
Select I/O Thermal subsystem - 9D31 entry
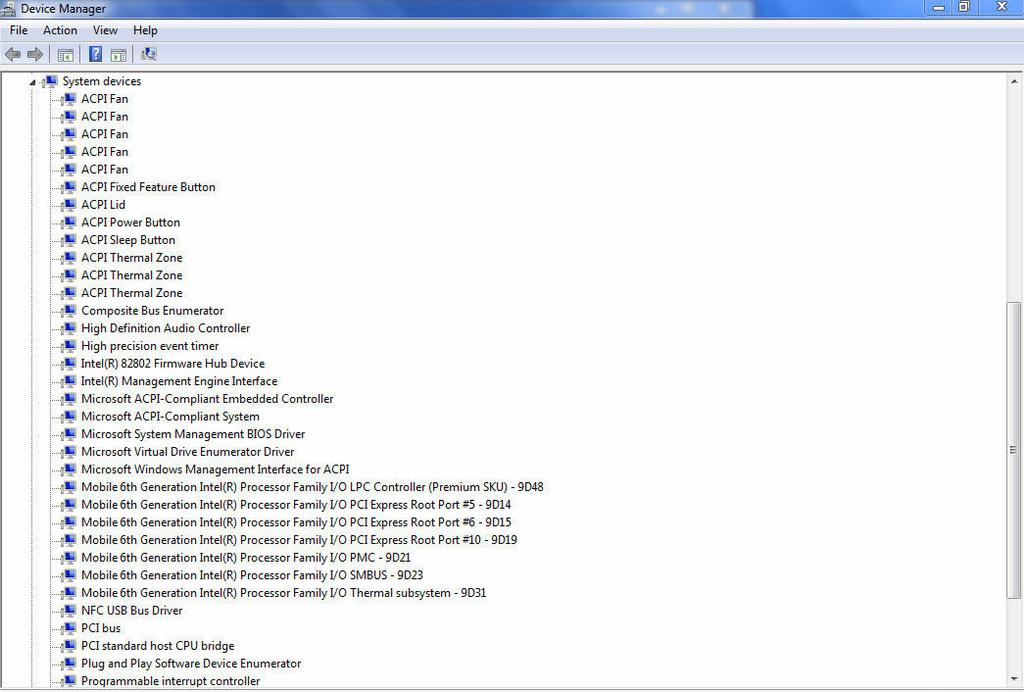pos(283,593)
